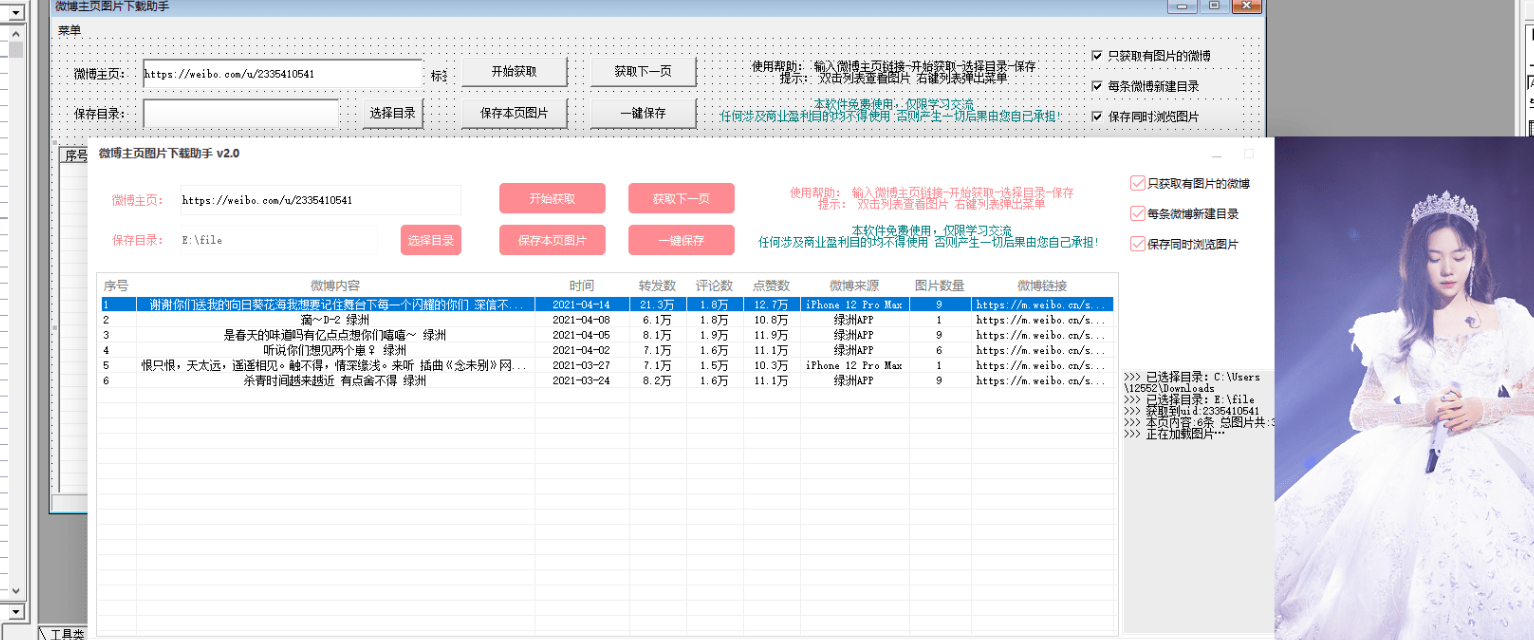
Task: Click the pink 一键保存 button in v2.0
Action: click(681, 240)
